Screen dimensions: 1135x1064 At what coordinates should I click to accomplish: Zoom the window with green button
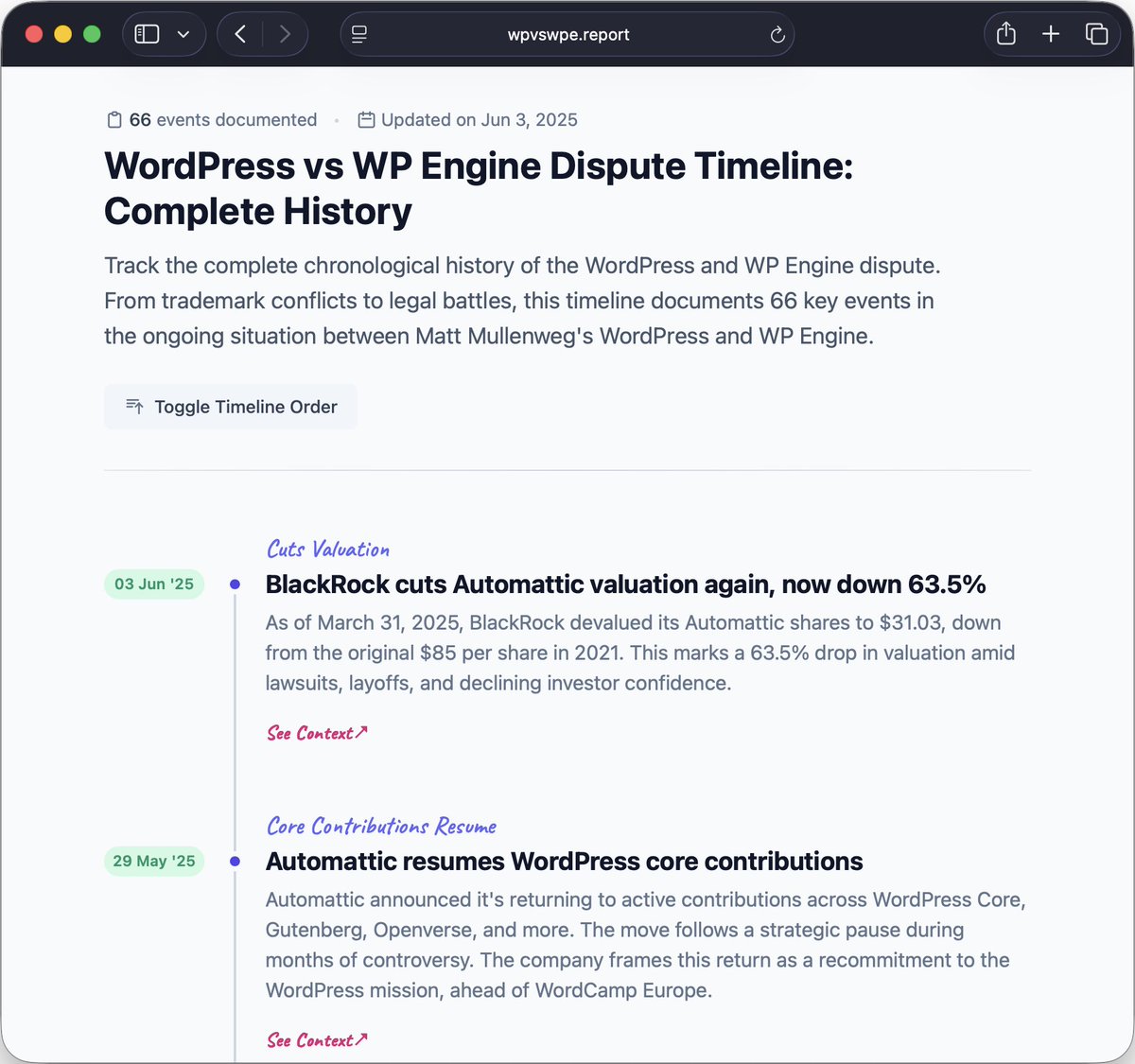point(92,34)
